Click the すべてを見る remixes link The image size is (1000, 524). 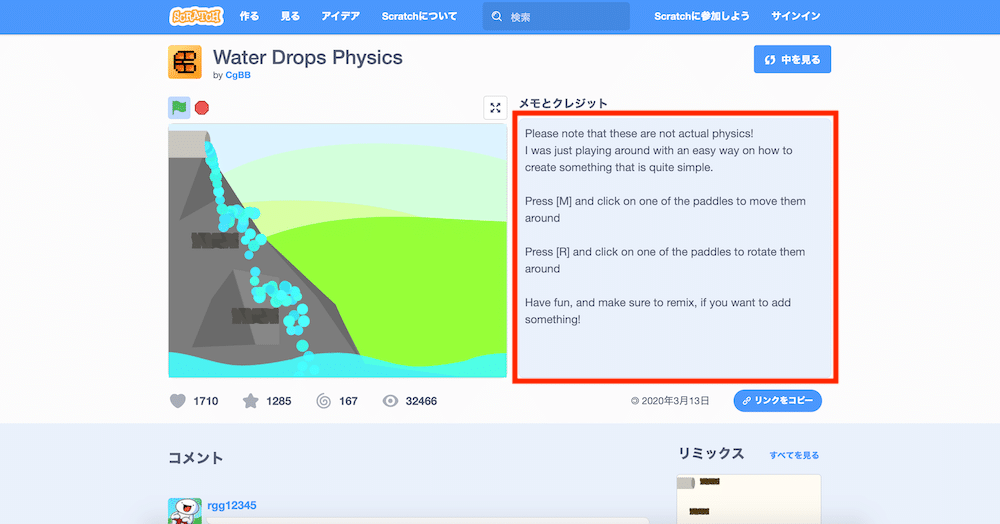point(794,455)
